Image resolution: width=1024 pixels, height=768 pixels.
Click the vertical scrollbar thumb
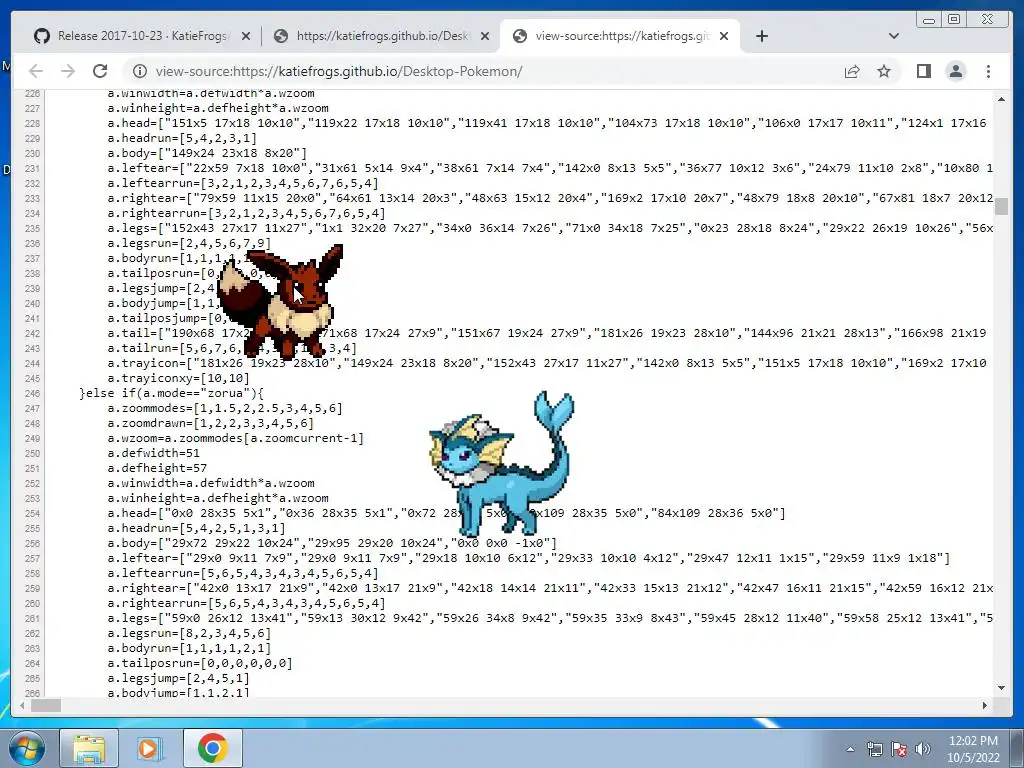coord(1001,207)
